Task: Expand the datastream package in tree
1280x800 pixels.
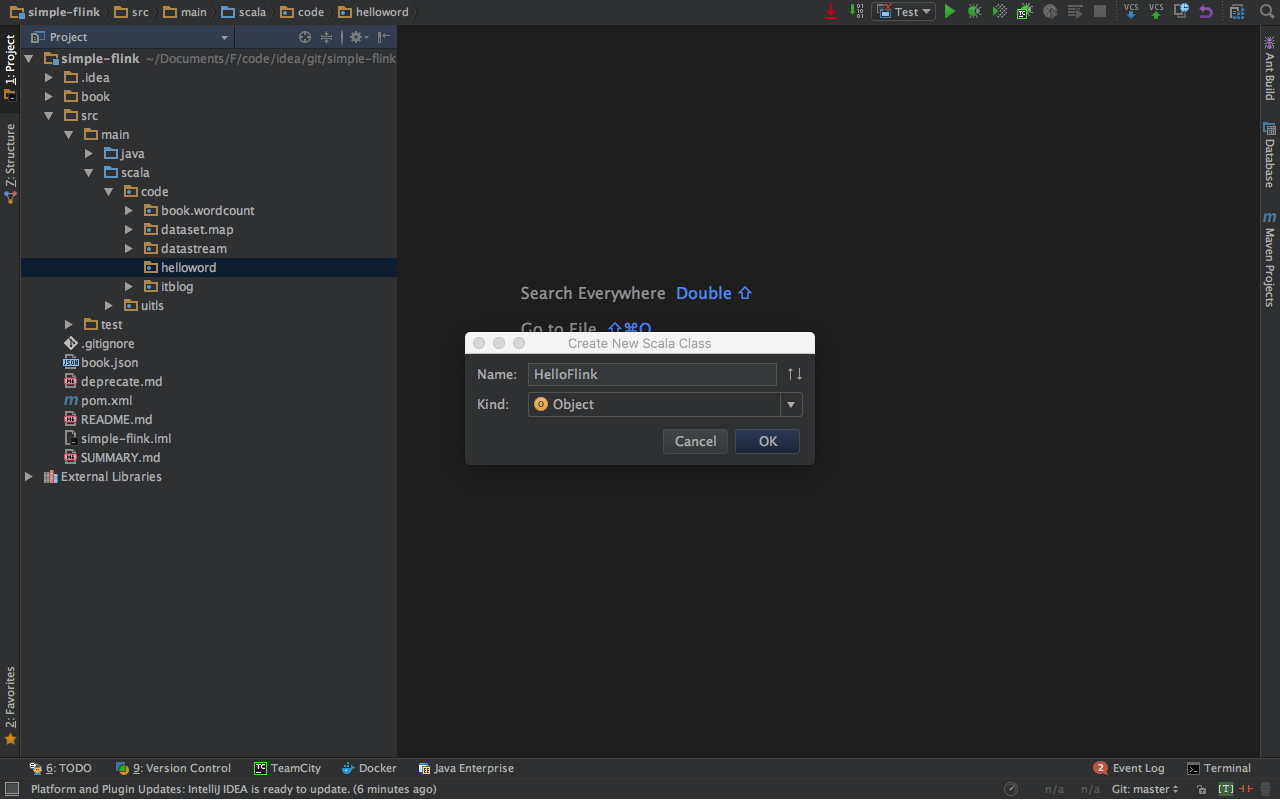Action: pos(129,249)
